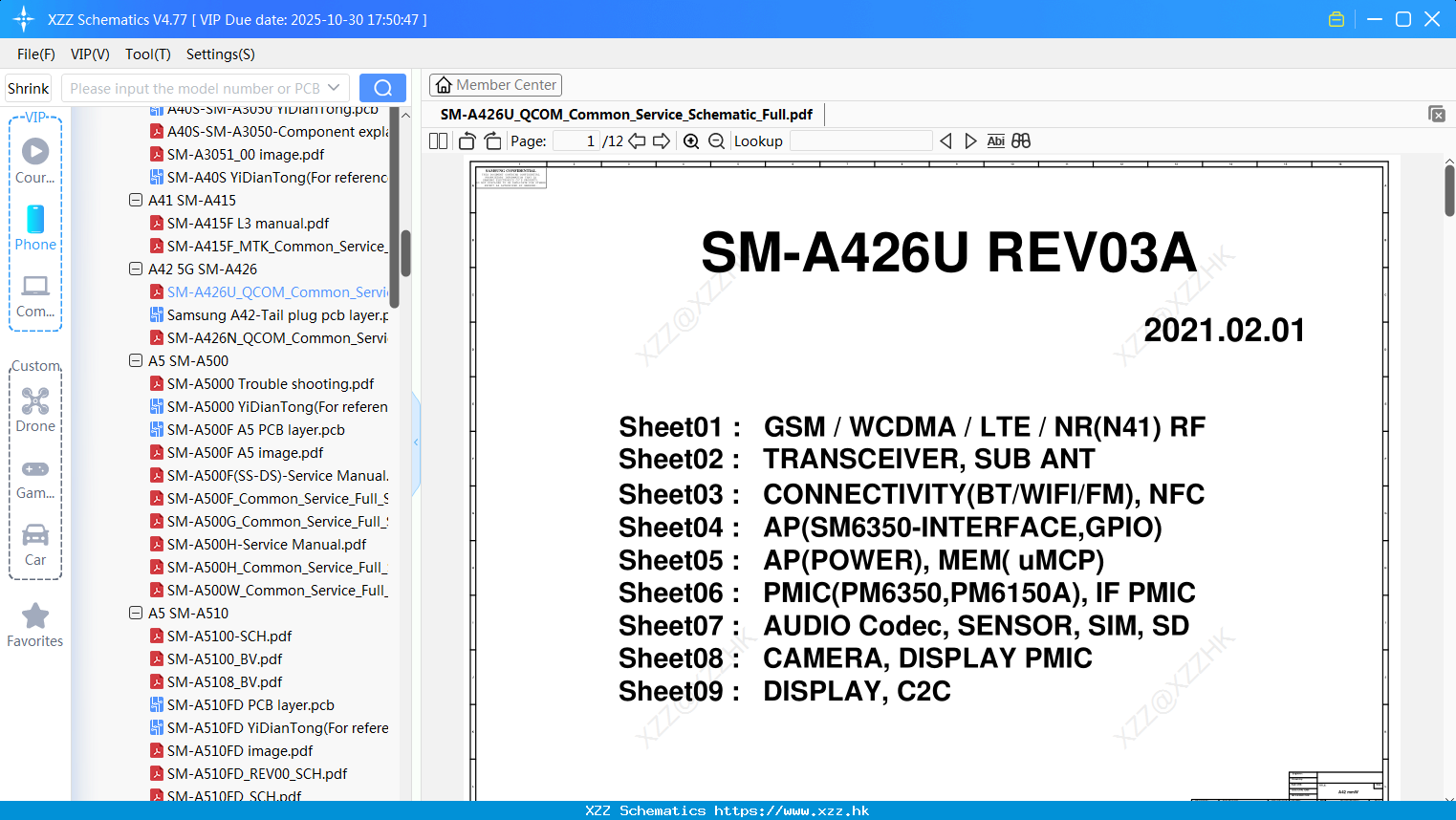Zoom in on the schematic
The height and width of the screenshot is (820, 1456).
point(691,141)
